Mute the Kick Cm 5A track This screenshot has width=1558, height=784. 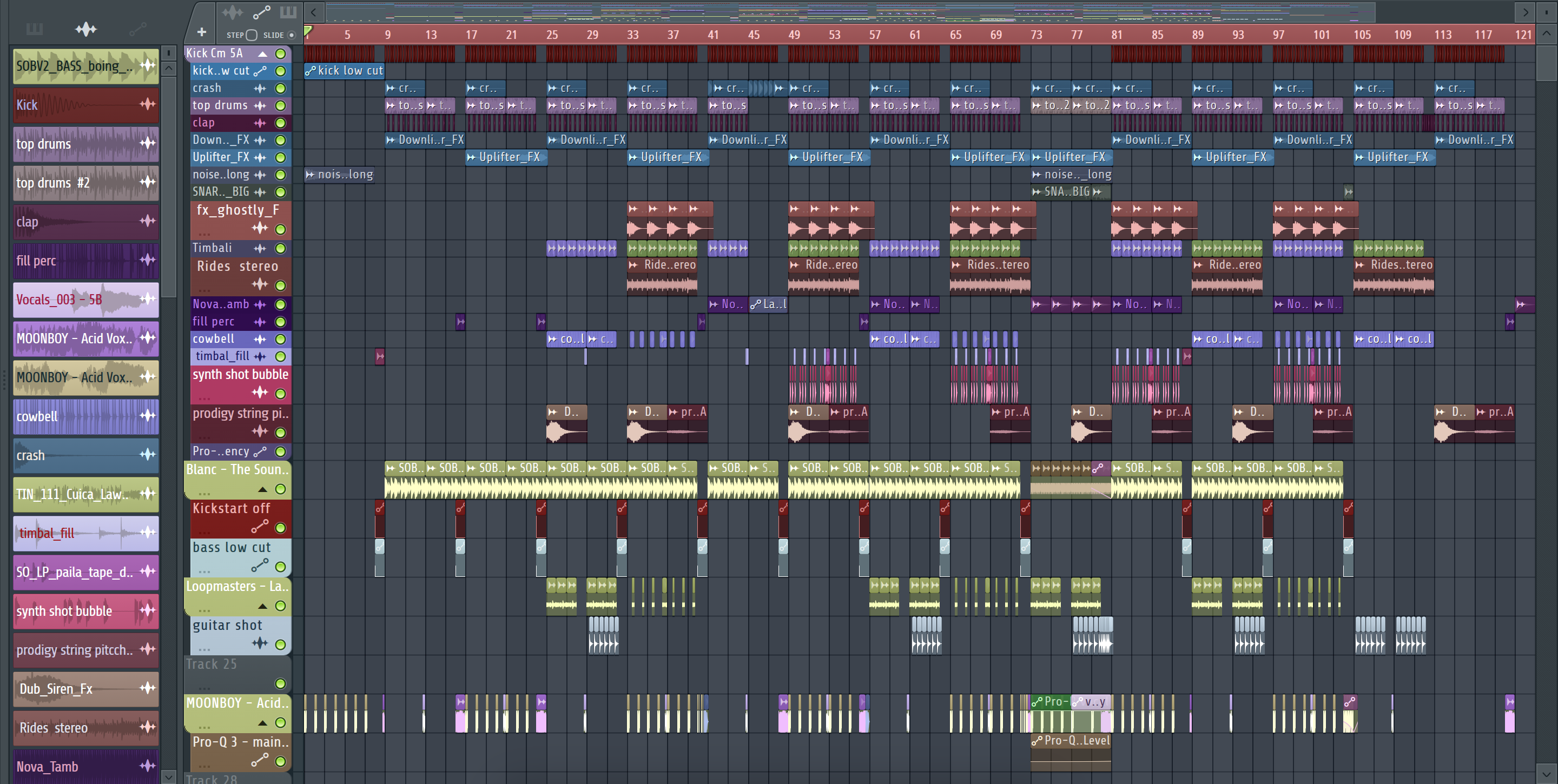click(x=281, y=53)
